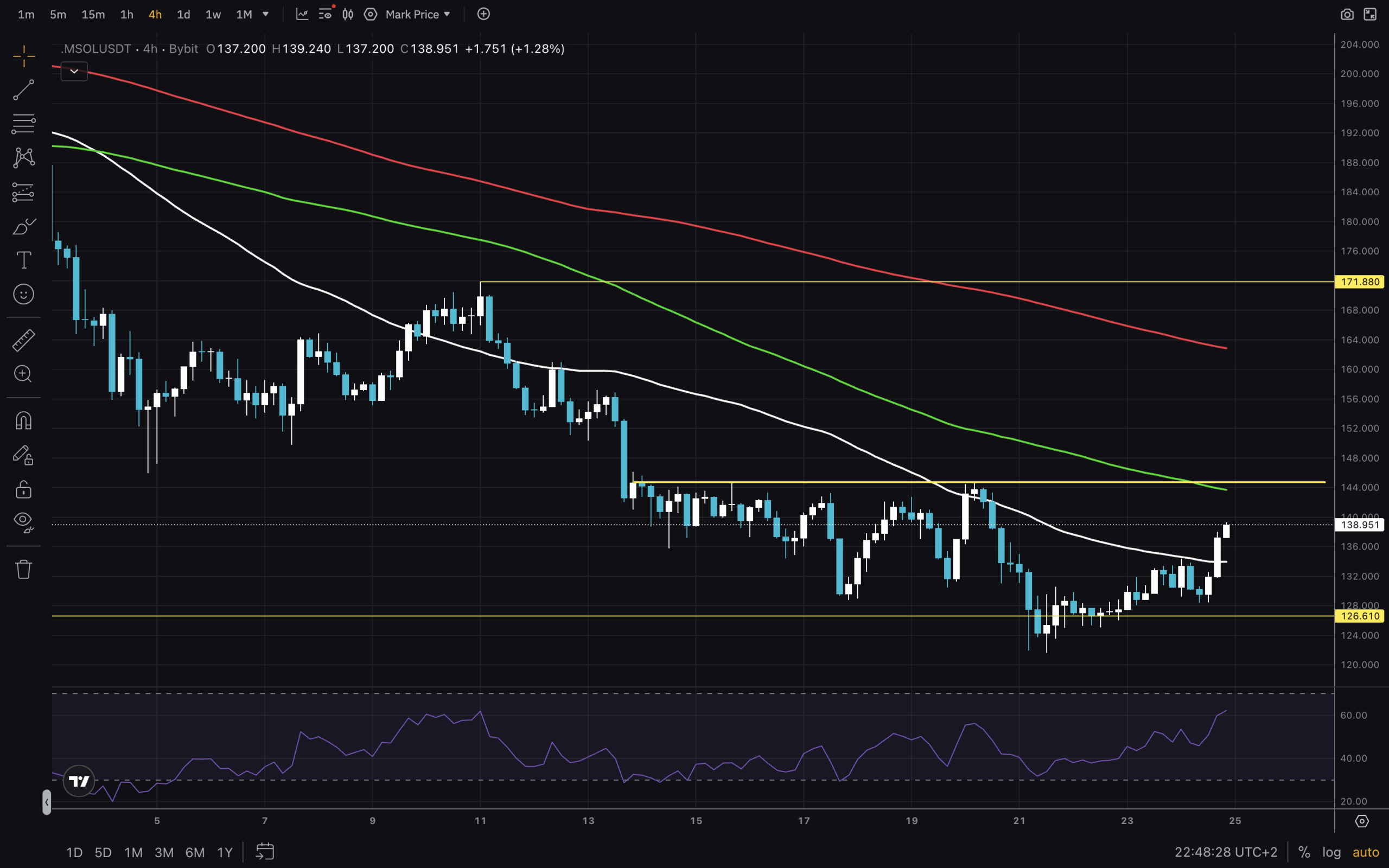Click the .MSOLUSDT symbol name in the legend
Screen dimensions: 1389x868
pos(96,49)
